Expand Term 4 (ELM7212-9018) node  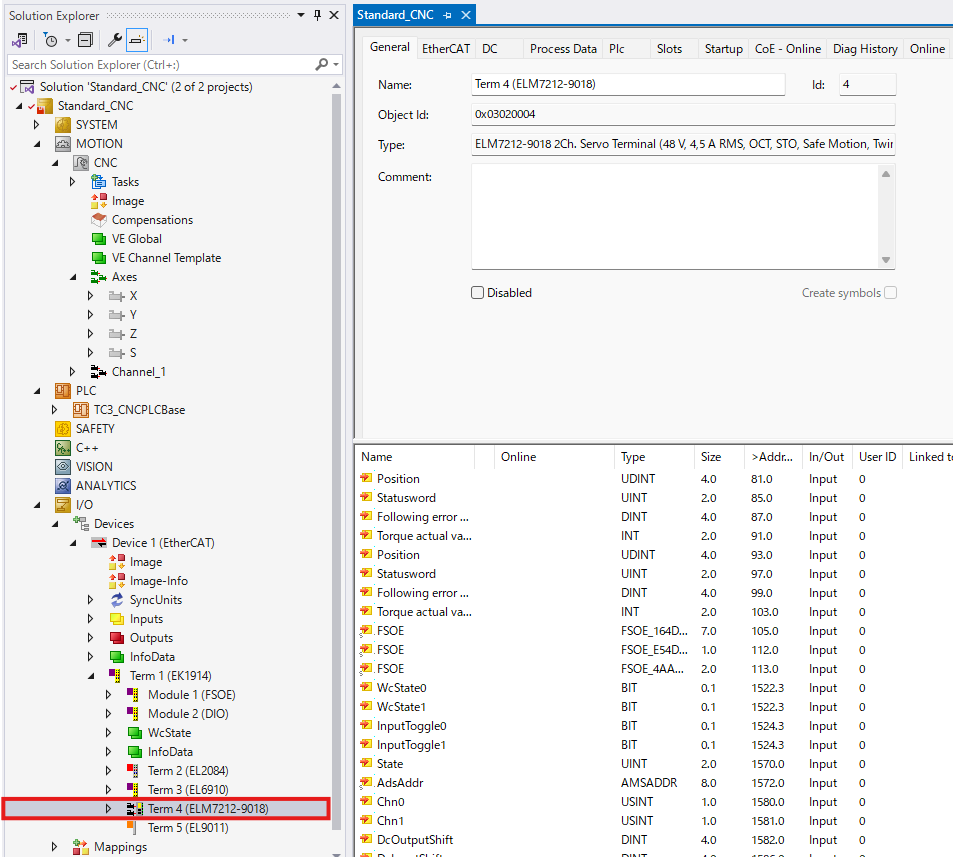click(x=108, y=808)
